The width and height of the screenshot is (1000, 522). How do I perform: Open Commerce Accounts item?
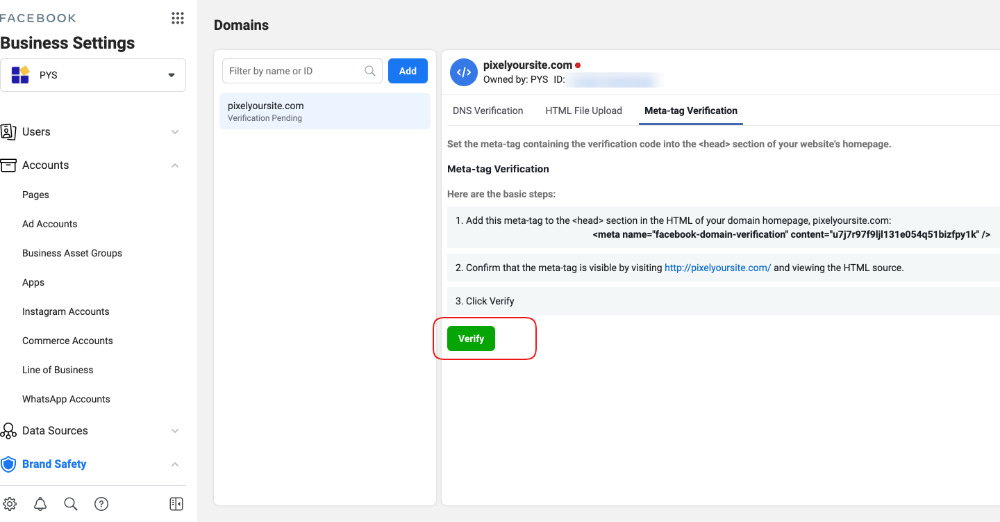click(x=68, y=341)
